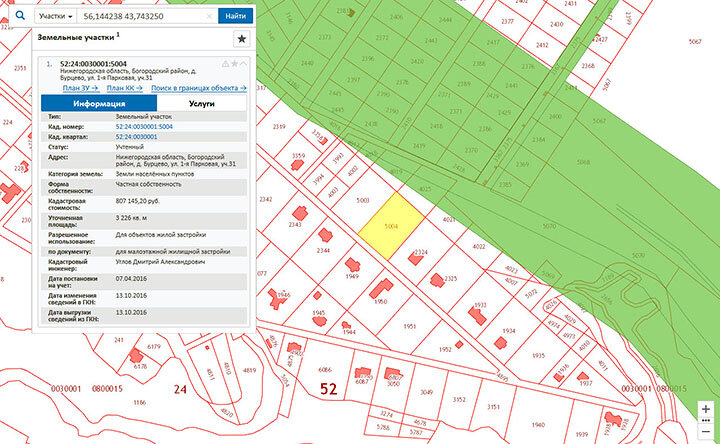The height and width of the screenshot is (444, 720).
Task: Open cadastral number link 52:24:0030001:5004
Action: (x=144, y=127)
